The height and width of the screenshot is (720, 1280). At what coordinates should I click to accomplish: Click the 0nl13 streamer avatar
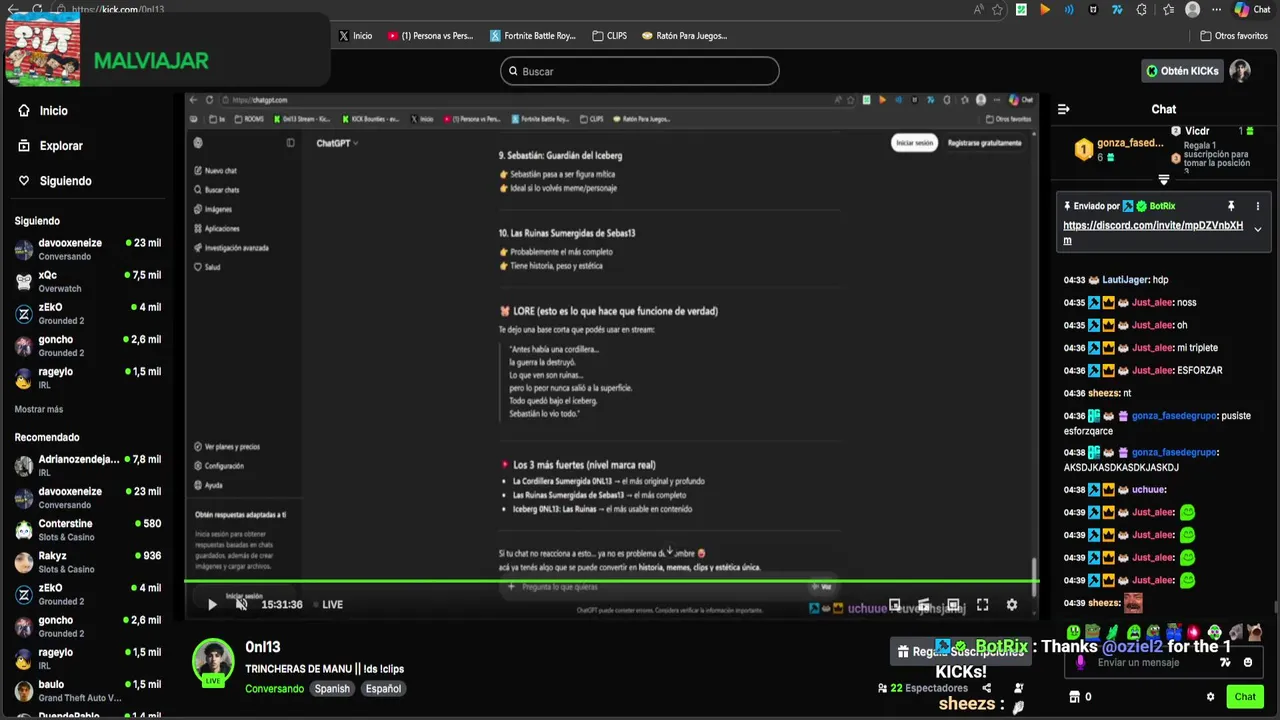[x=213, y=661]
